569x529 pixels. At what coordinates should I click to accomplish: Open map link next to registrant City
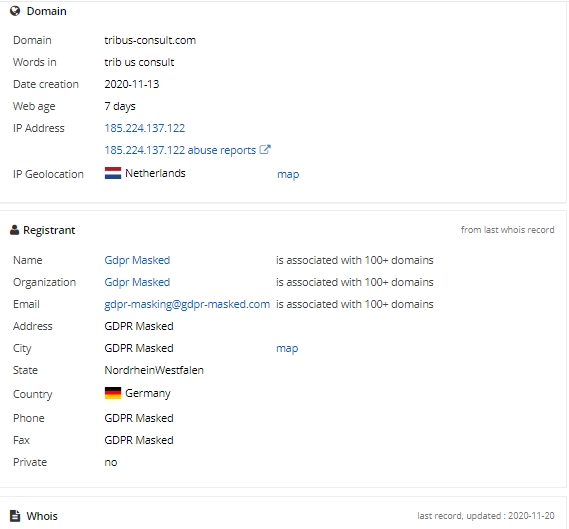pyautogui.click(x=287, y=348)
